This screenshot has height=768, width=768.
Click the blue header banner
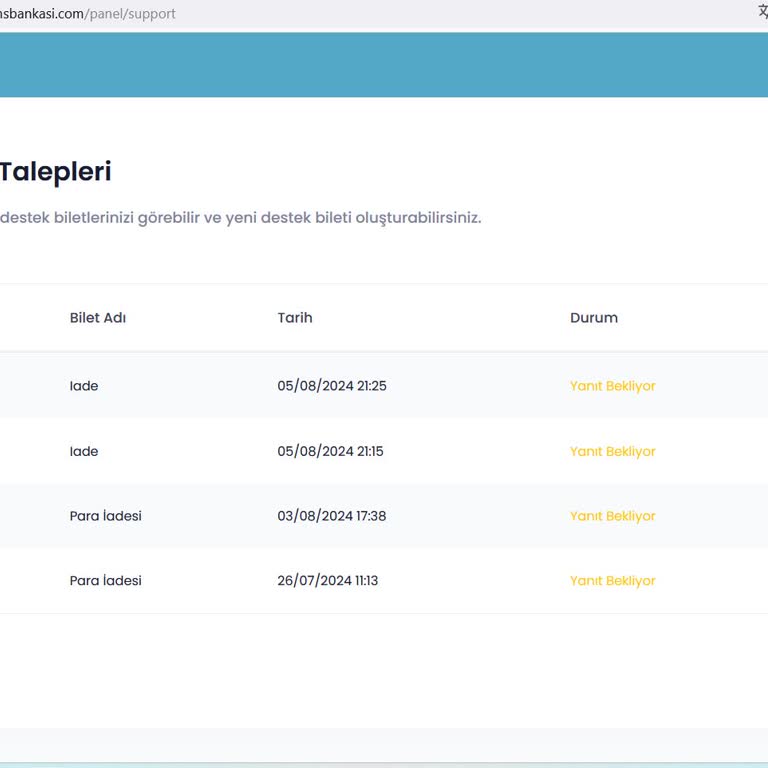coord(384,65)
